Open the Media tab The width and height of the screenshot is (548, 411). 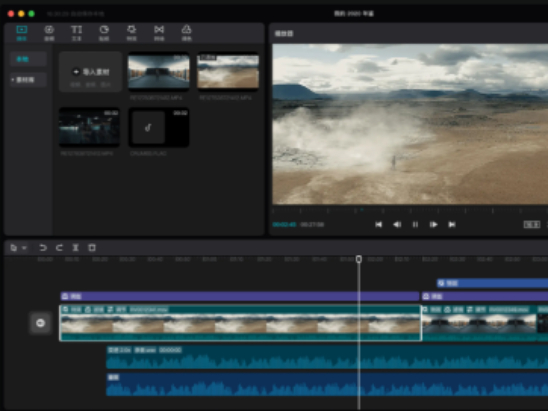click(x=22, y=33)
